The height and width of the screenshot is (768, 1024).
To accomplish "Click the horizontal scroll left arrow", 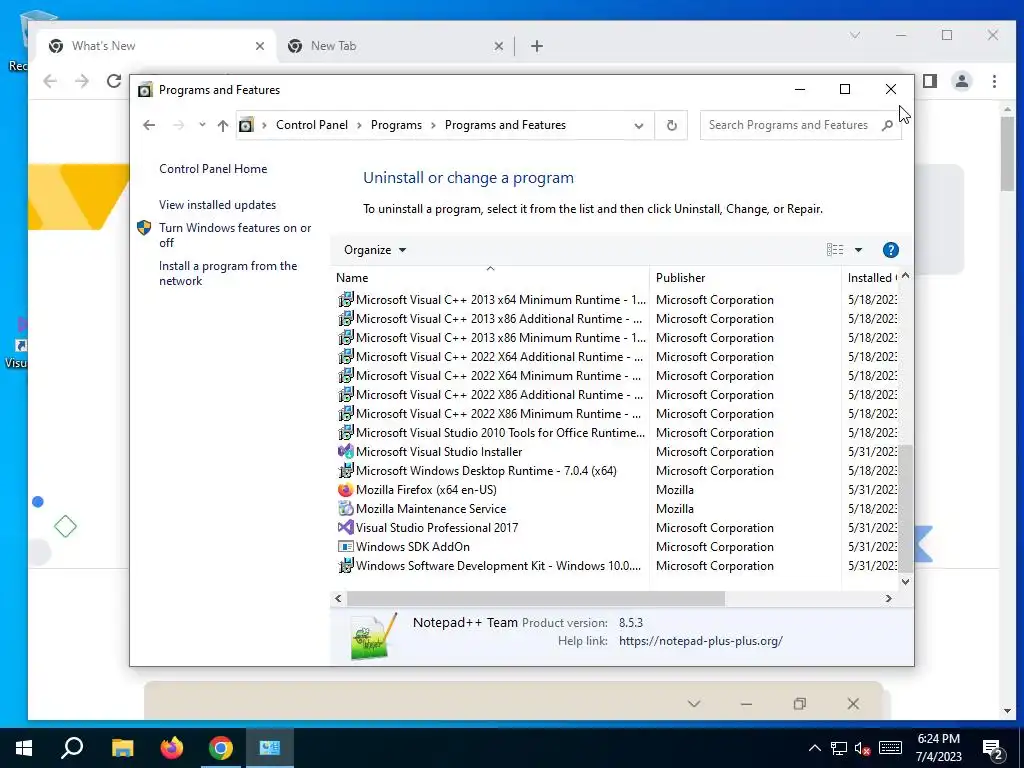I will click(338, 598).
